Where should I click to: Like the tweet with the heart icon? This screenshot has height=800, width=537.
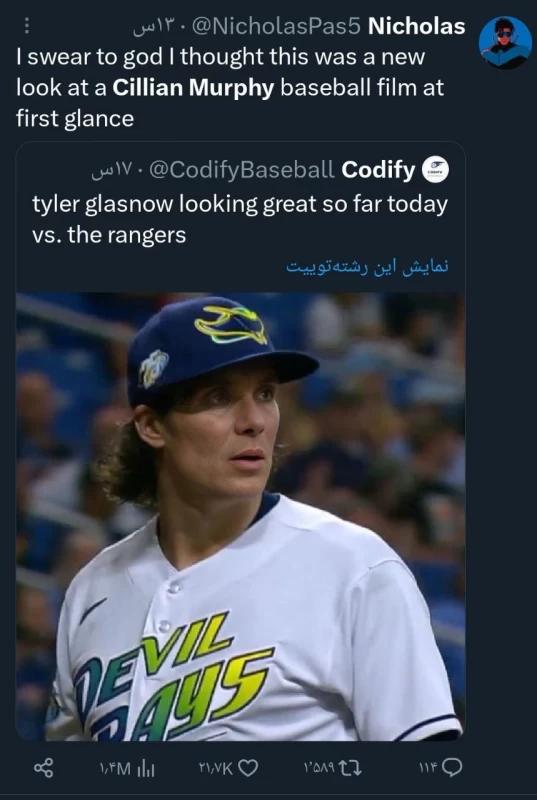coord(248,767)
